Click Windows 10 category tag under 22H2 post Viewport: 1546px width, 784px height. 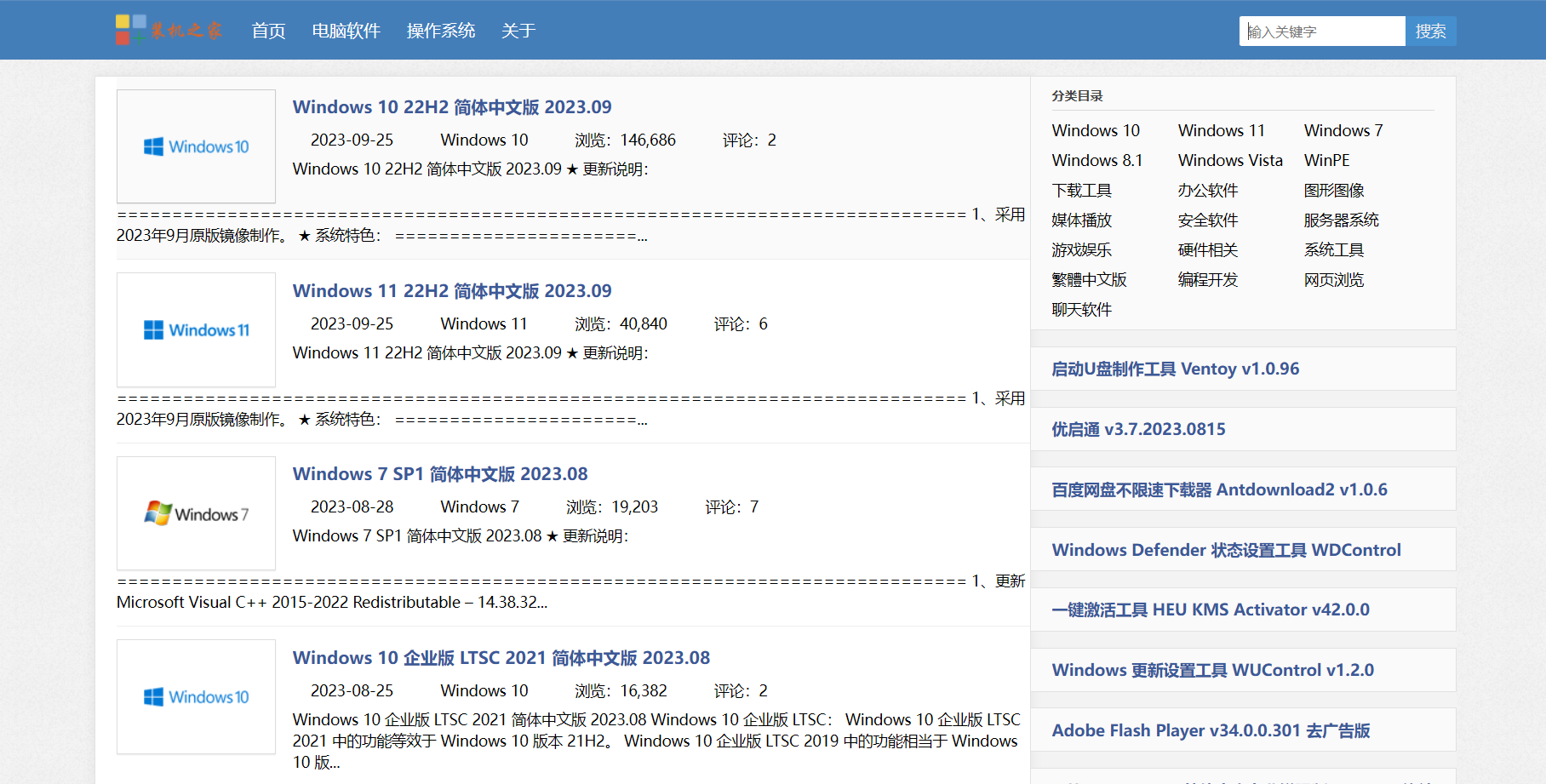click(484, 140)
